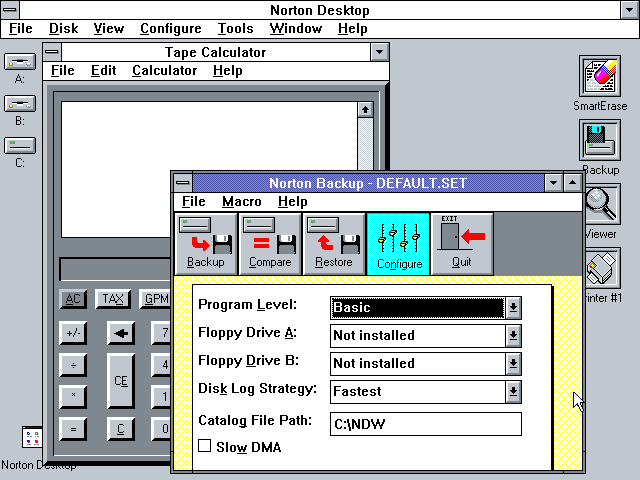This screenshot has height=480, width=640.
Task: Click the equals button on the calculator
Action: pyautogui.click(x=73, y=429)
